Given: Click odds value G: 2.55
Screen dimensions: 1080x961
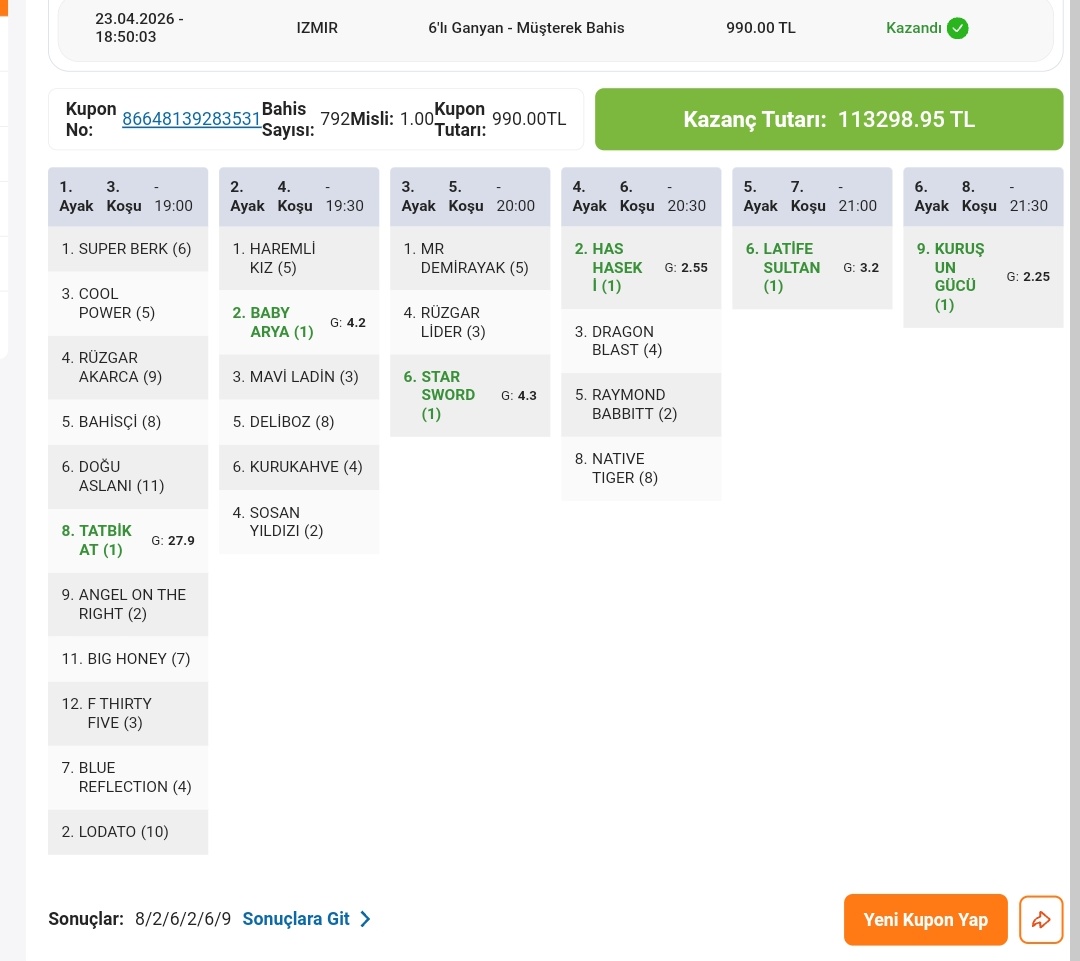Looking at the screenshot, I should pos(686,267).
